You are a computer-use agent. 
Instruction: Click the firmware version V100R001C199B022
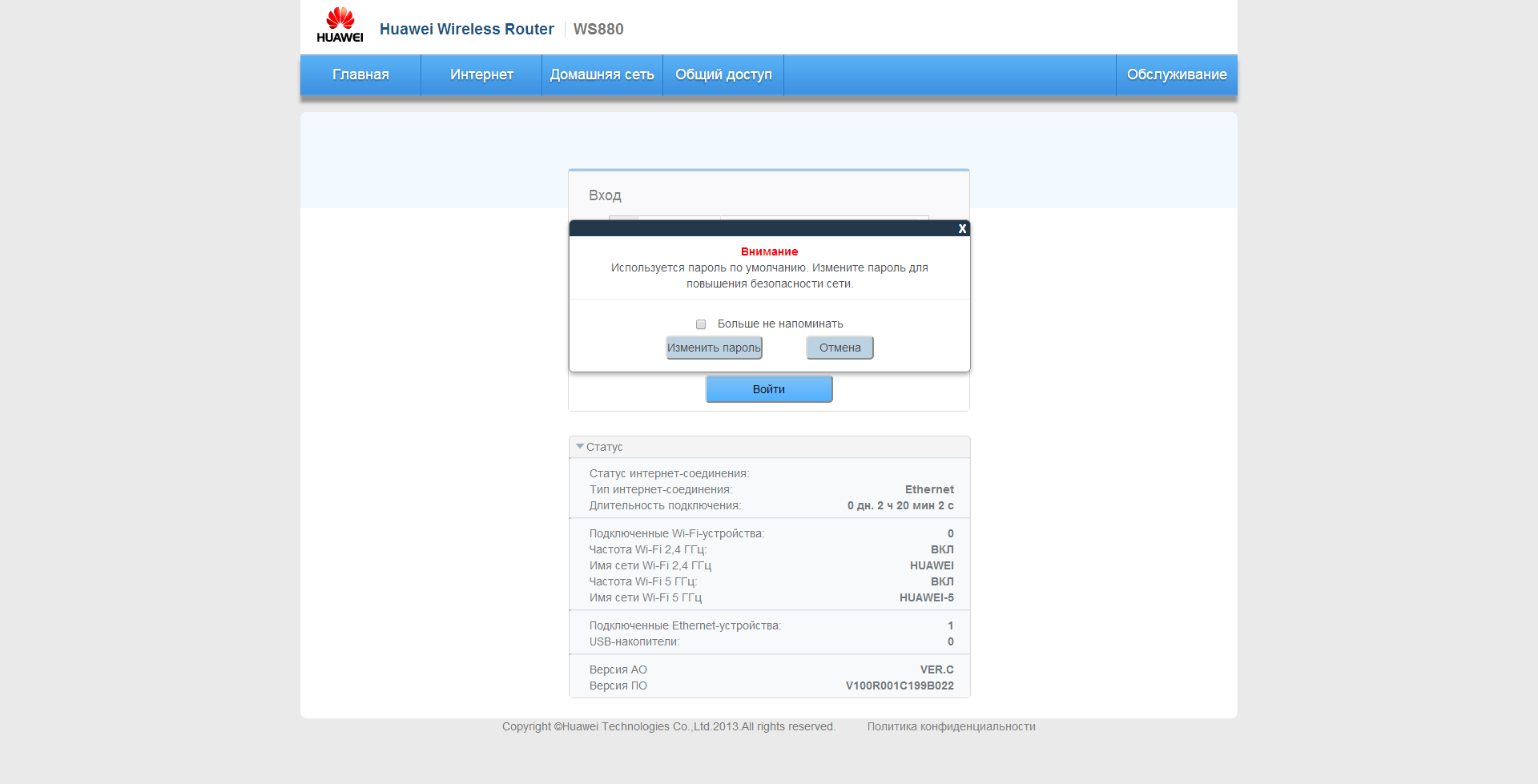point(900,685)
